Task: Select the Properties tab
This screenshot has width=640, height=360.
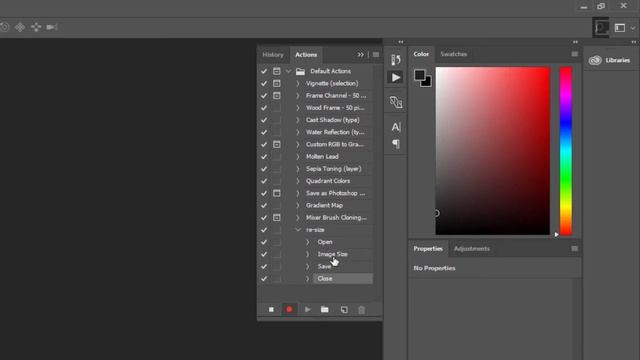Action: (428, 249)
